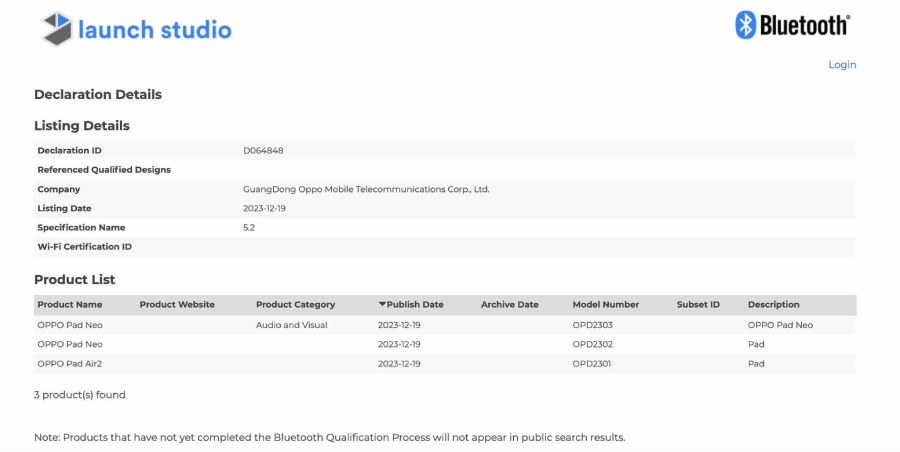The image size is (900, 452).
Task: Click product name for the OPD2302 row
Action: [x=70, y=345]
